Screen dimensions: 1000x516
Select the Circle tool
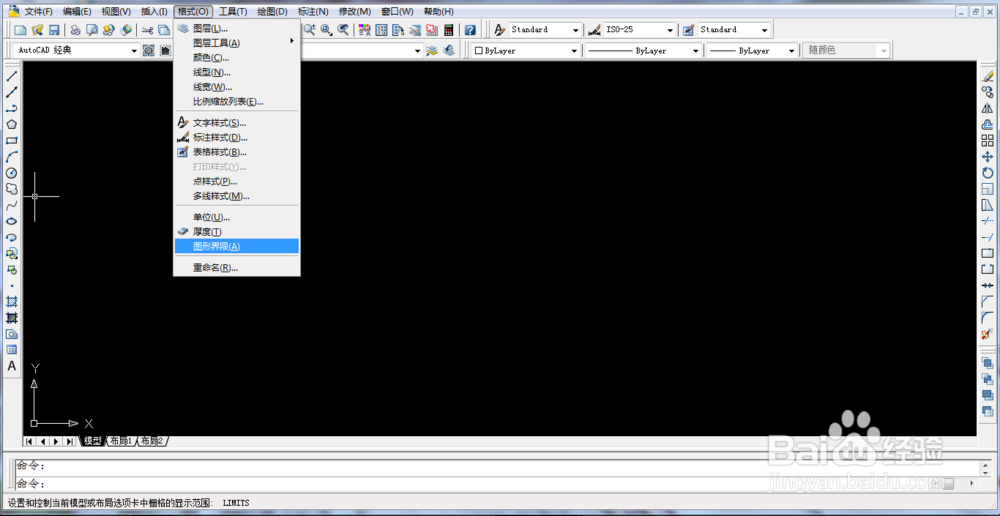[11, 173]
